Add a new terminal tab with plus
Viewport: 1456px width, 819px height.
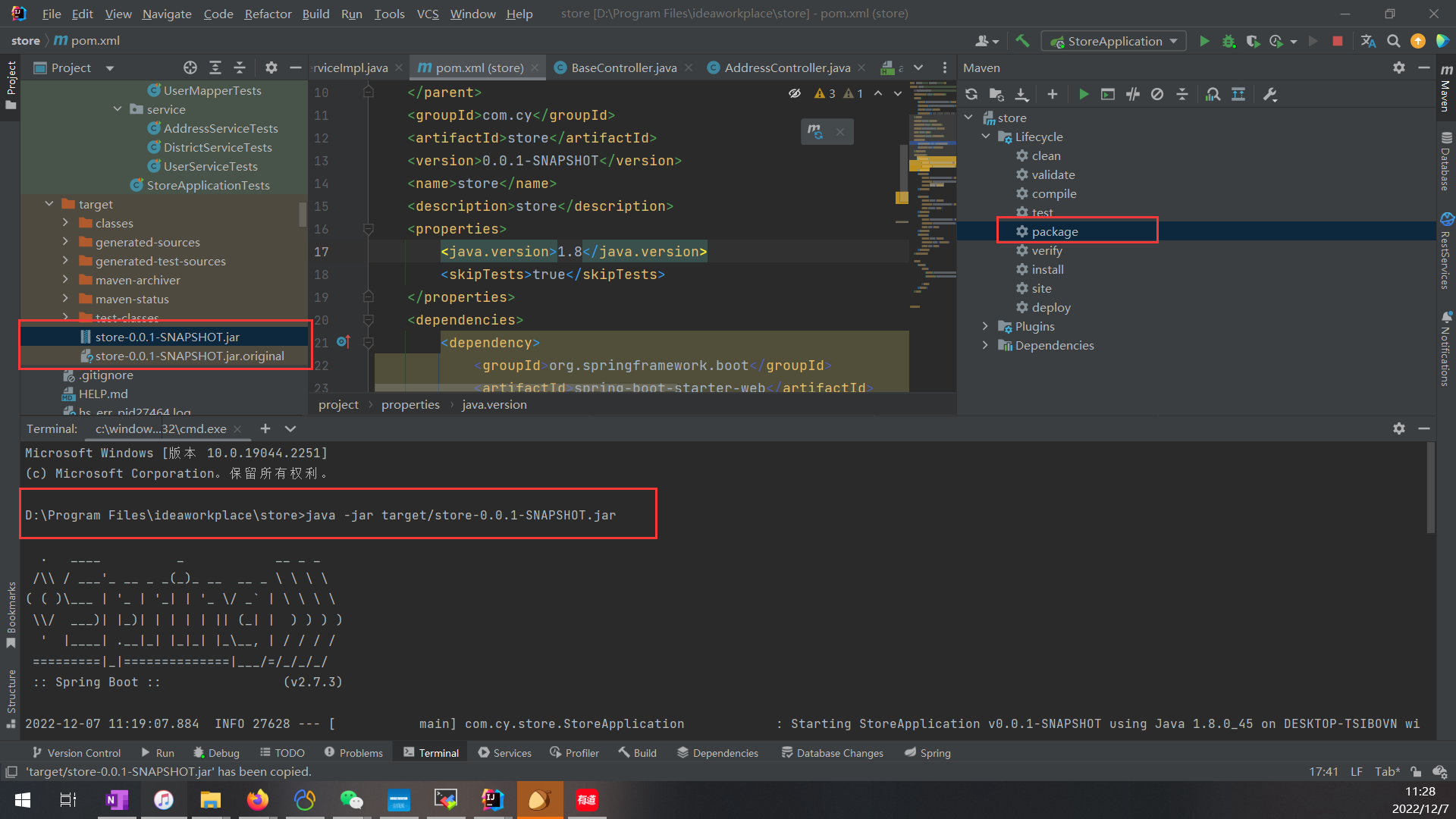tap(265, 428)
